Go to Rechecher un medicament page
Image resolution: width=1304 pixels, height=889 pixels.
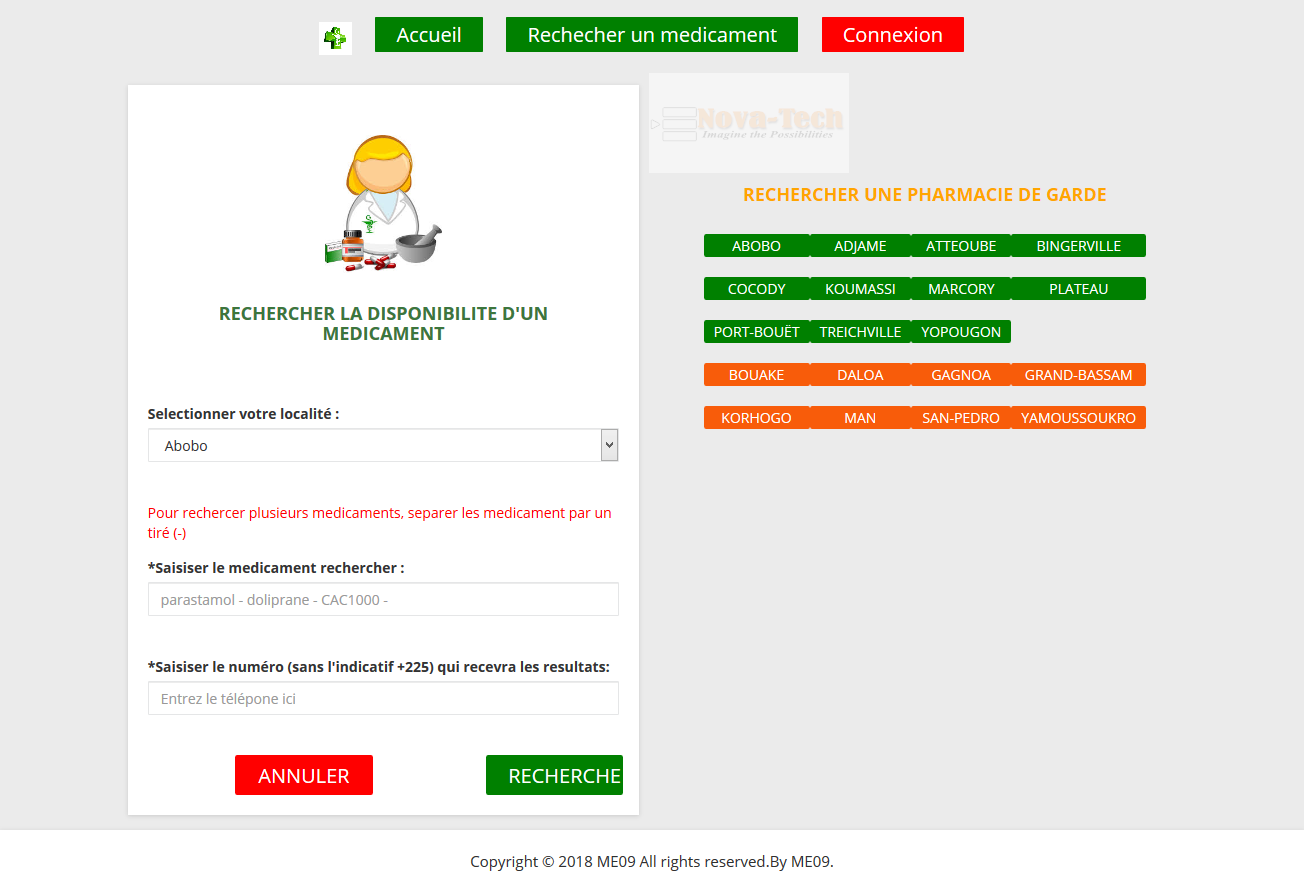tap(651, 35)
